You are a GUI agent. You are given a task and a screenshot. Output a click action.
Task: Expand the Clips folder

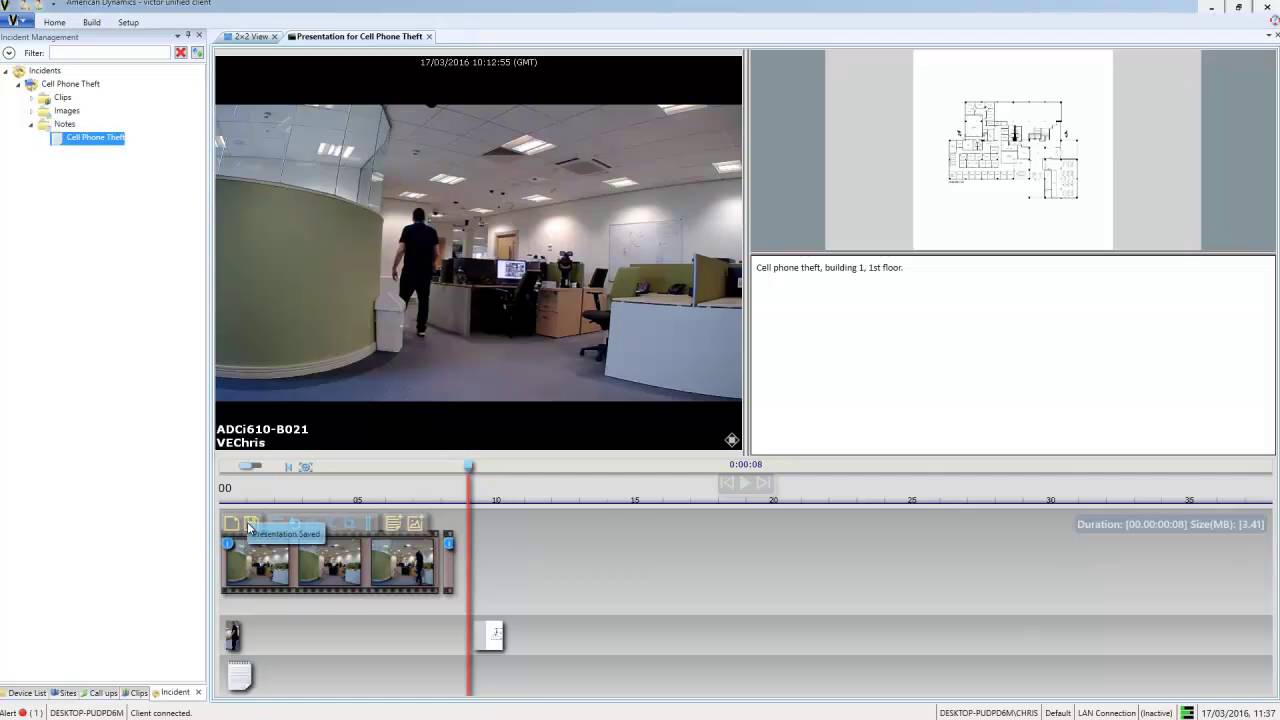[x=31, y=98]
